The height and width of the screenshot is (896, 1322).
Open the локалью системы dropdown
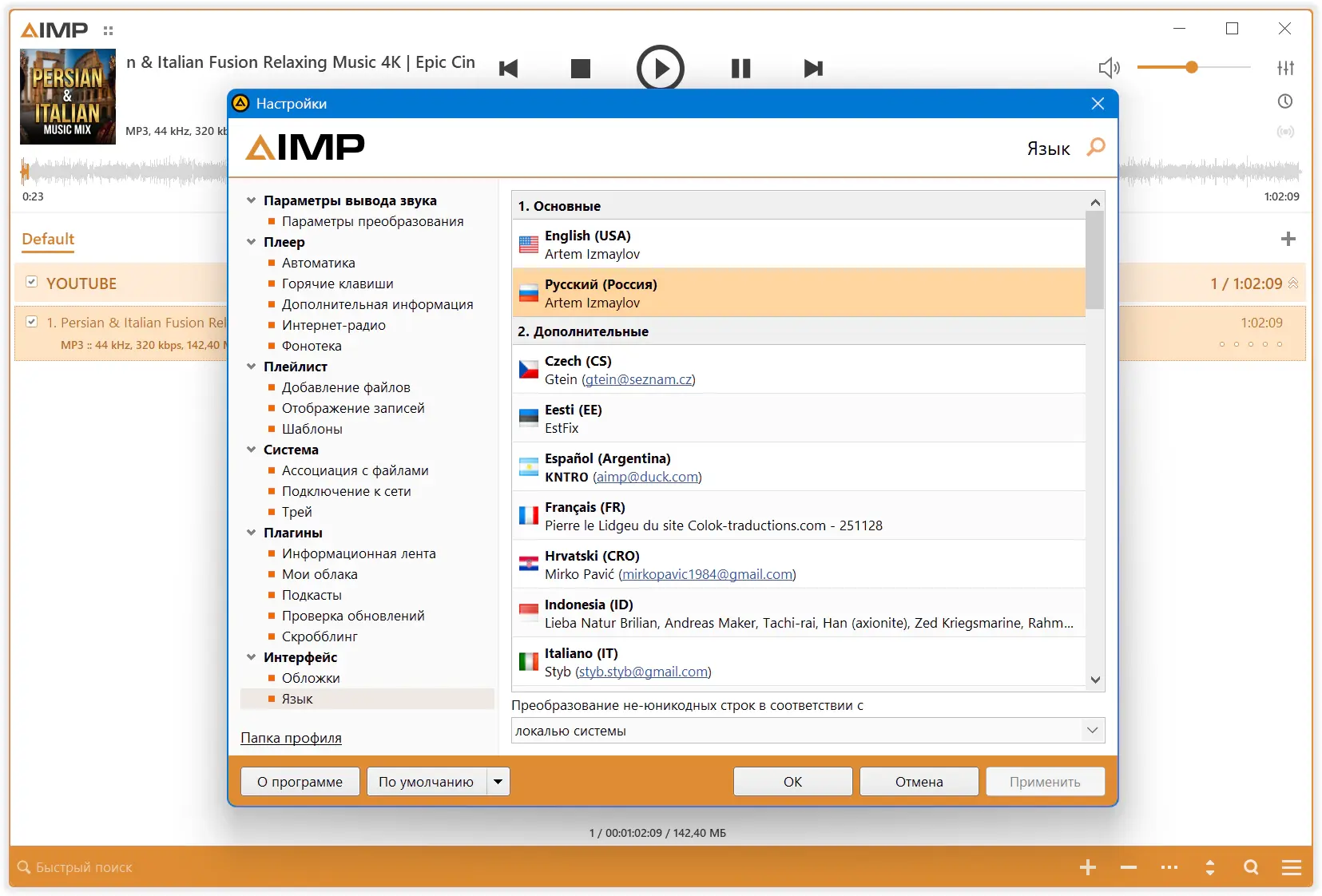pyautogui.click(x=808, y=731)
